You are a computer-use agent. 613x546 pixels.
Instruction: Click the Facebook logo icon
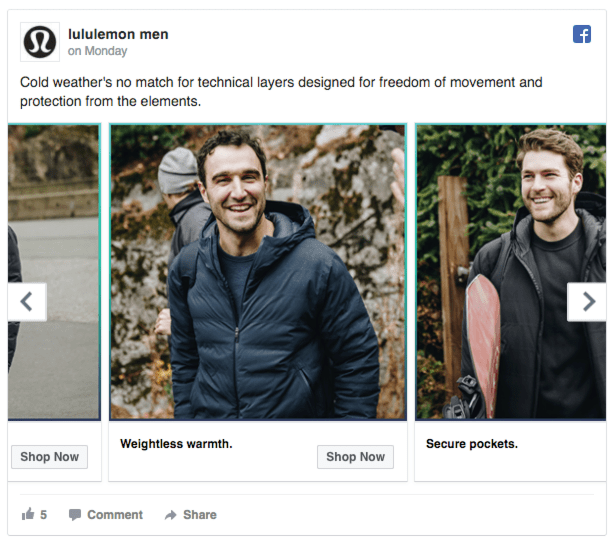581,34
